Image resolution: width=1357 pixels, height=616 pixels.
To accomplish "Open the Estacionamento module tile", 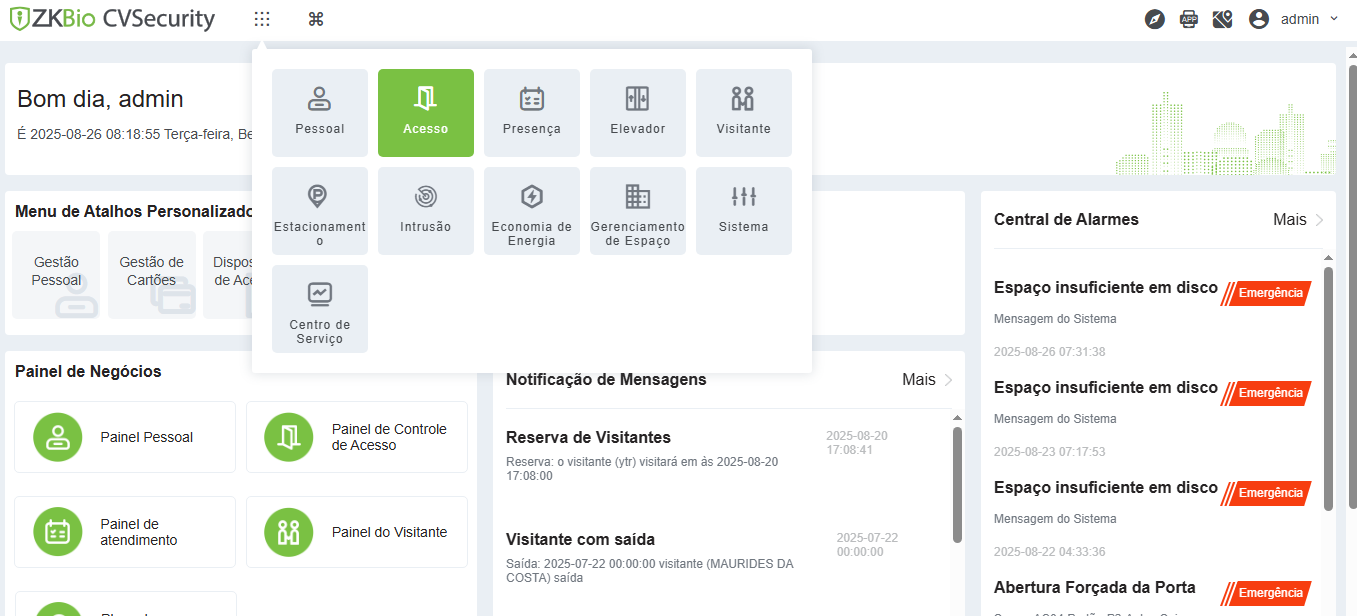I will pos(320,211).
